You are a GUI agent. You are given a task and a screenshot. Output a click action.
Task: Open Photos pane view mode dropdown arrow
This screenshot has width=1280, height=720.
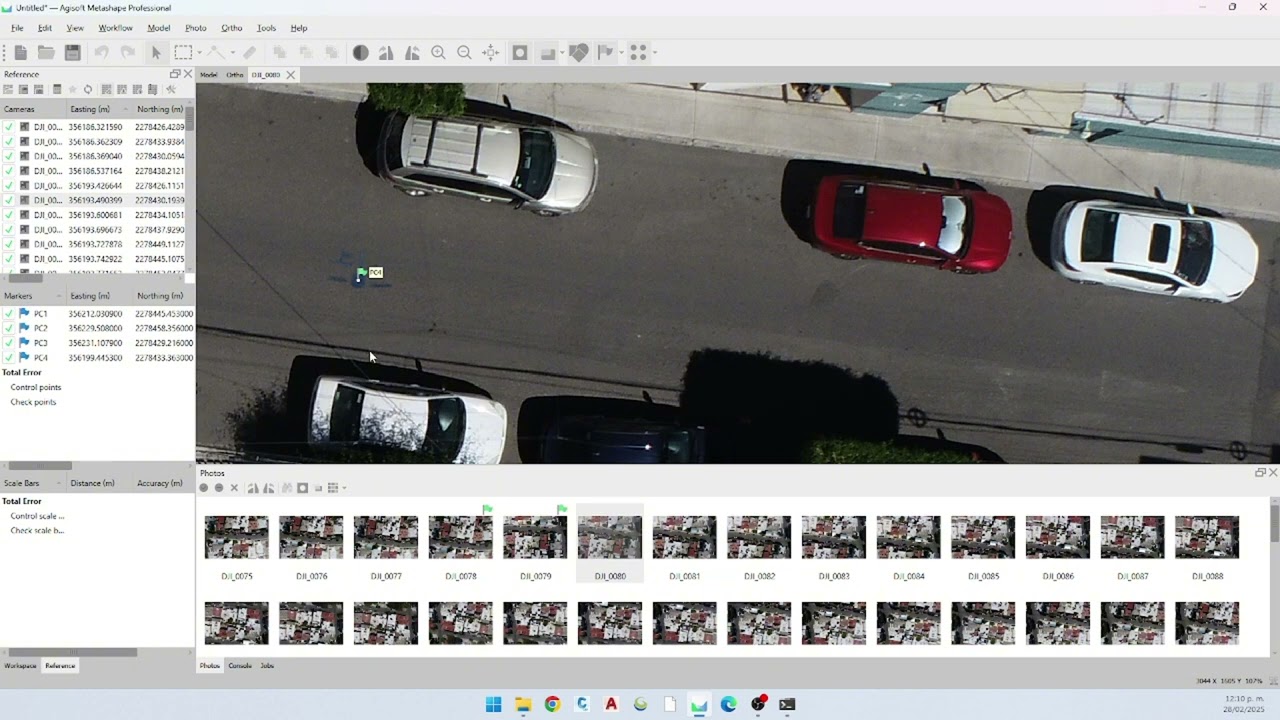click(344, 488)
